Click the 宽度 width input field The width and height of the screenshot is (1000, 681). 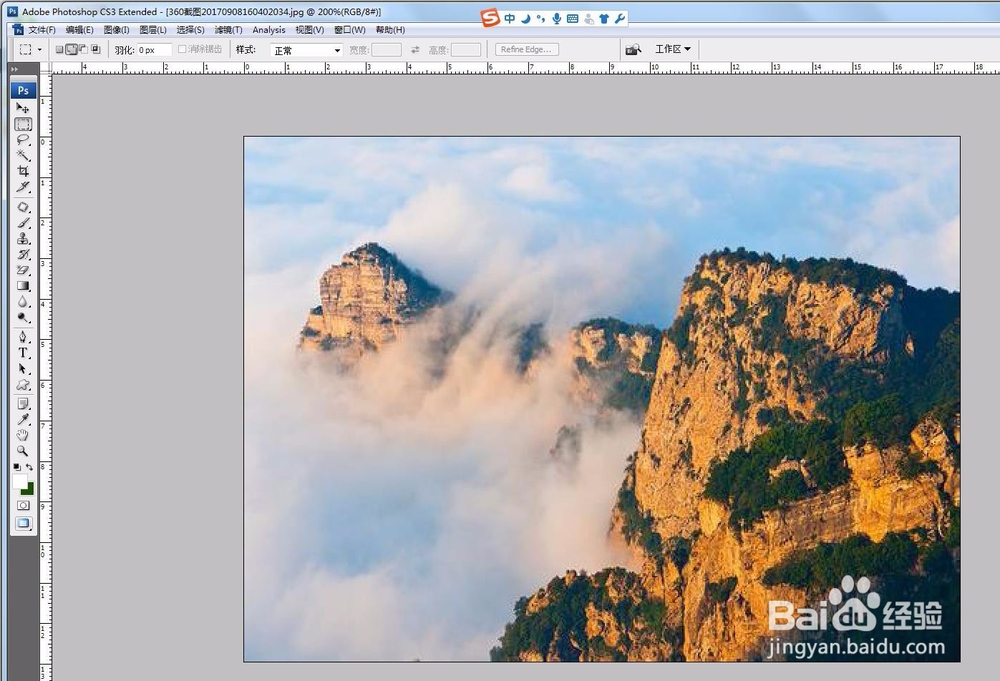(x=386, y=50)
